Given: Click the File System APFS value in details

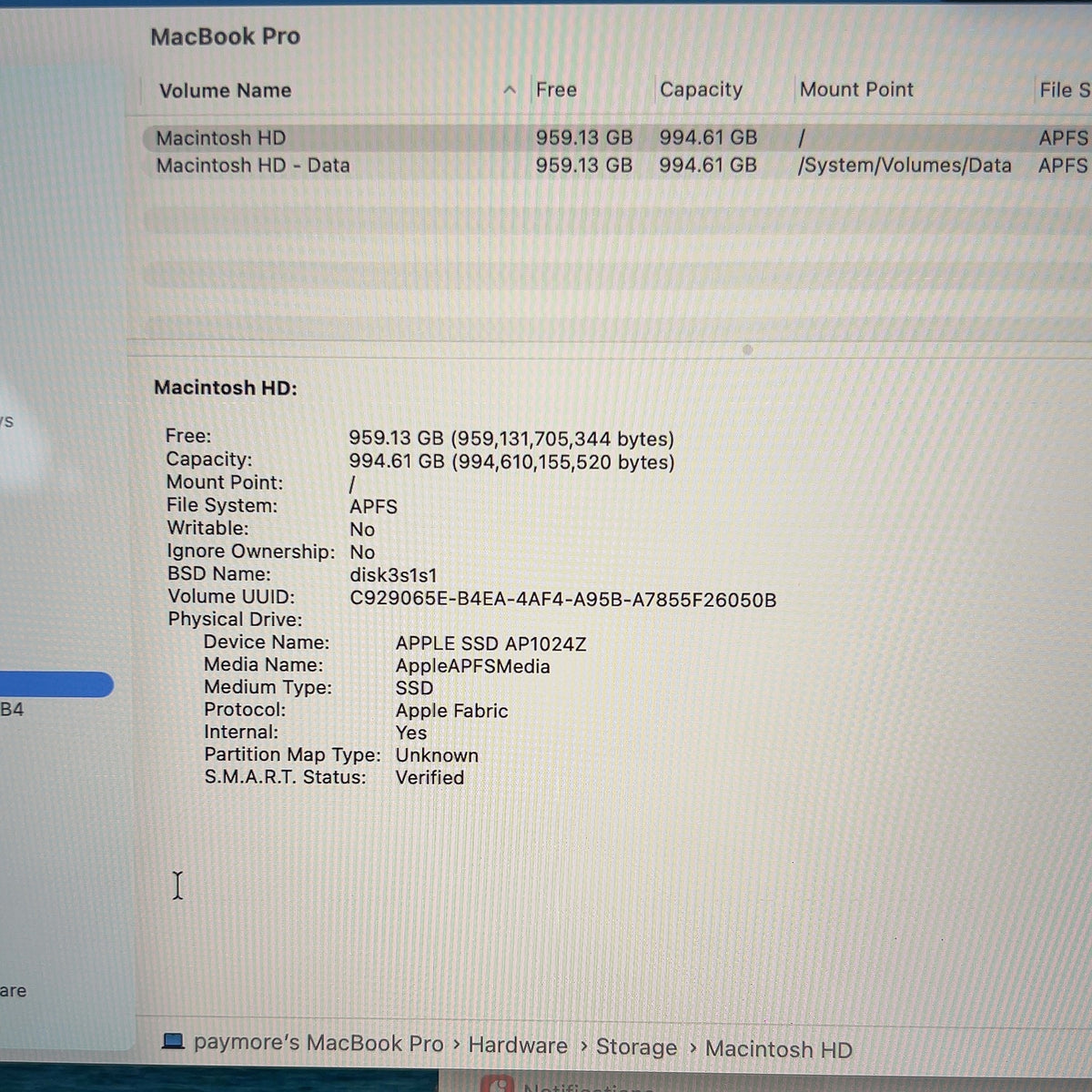Looking at the screenshot, I should (x=373, y=507).
